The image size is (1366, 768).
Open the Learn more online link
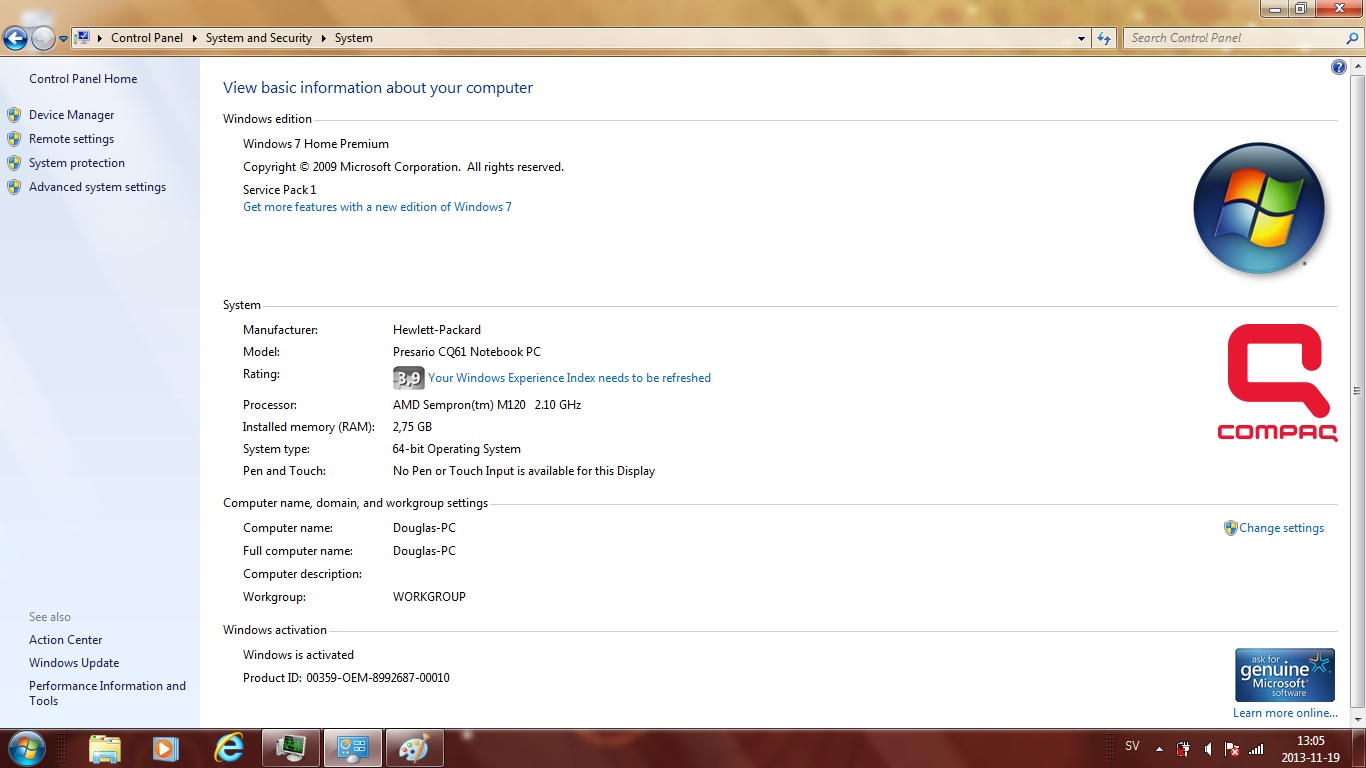click(x=1285, y=713)
